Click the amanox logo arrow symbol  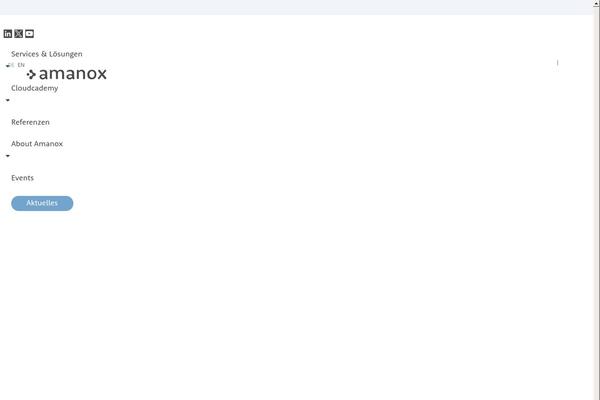[31, 74]
